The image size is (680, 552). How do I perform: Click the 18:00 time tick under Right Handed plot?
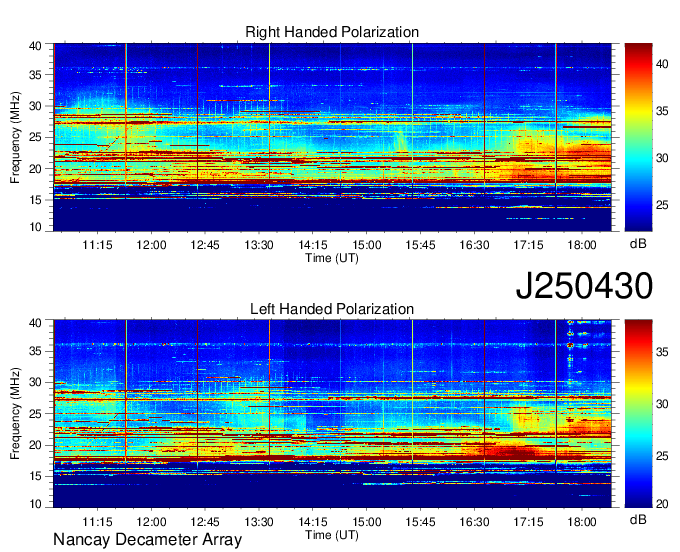[x=582, y=245]
